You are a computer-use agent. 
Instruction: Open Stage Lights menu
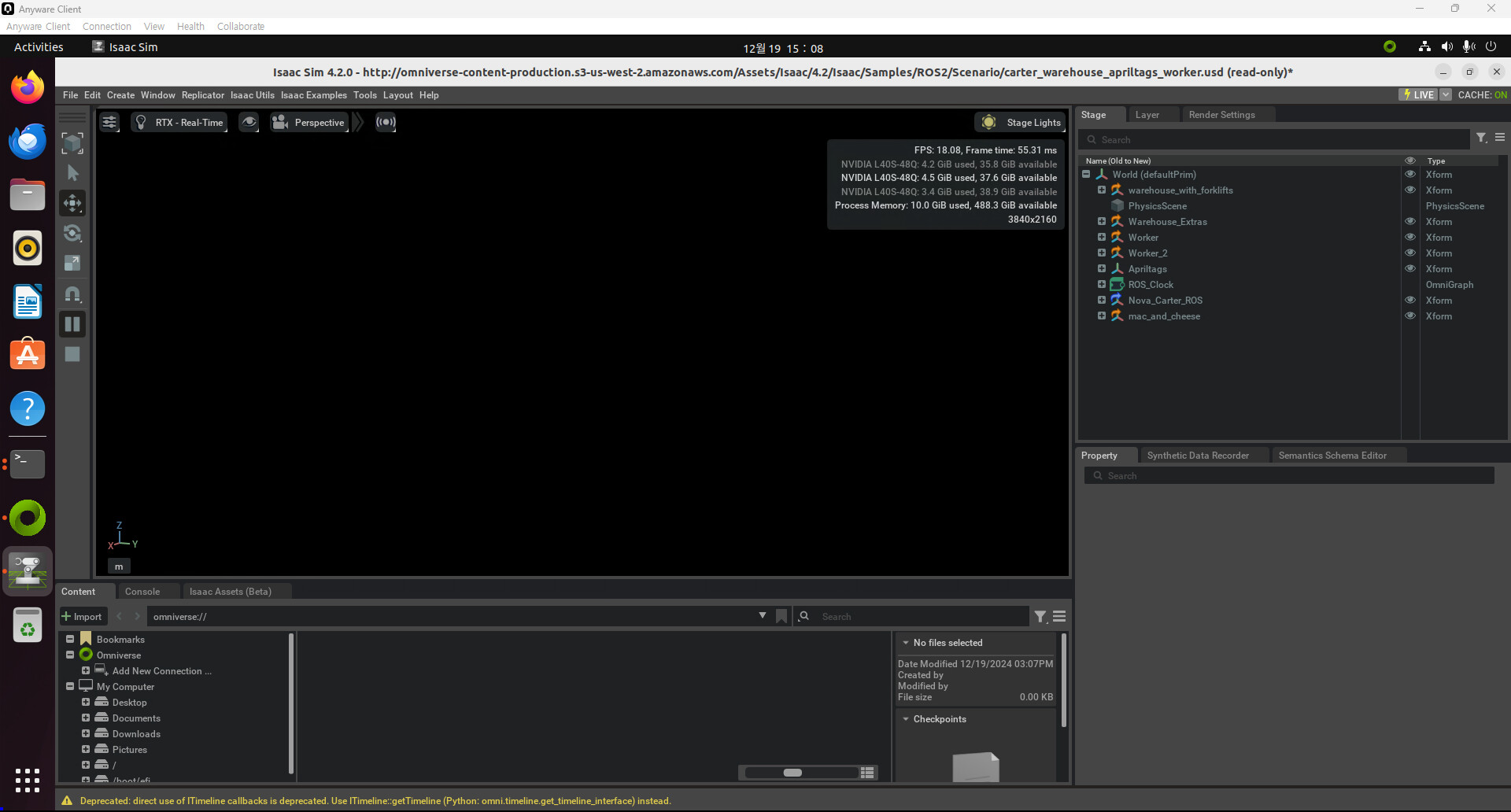(1021, 122)
